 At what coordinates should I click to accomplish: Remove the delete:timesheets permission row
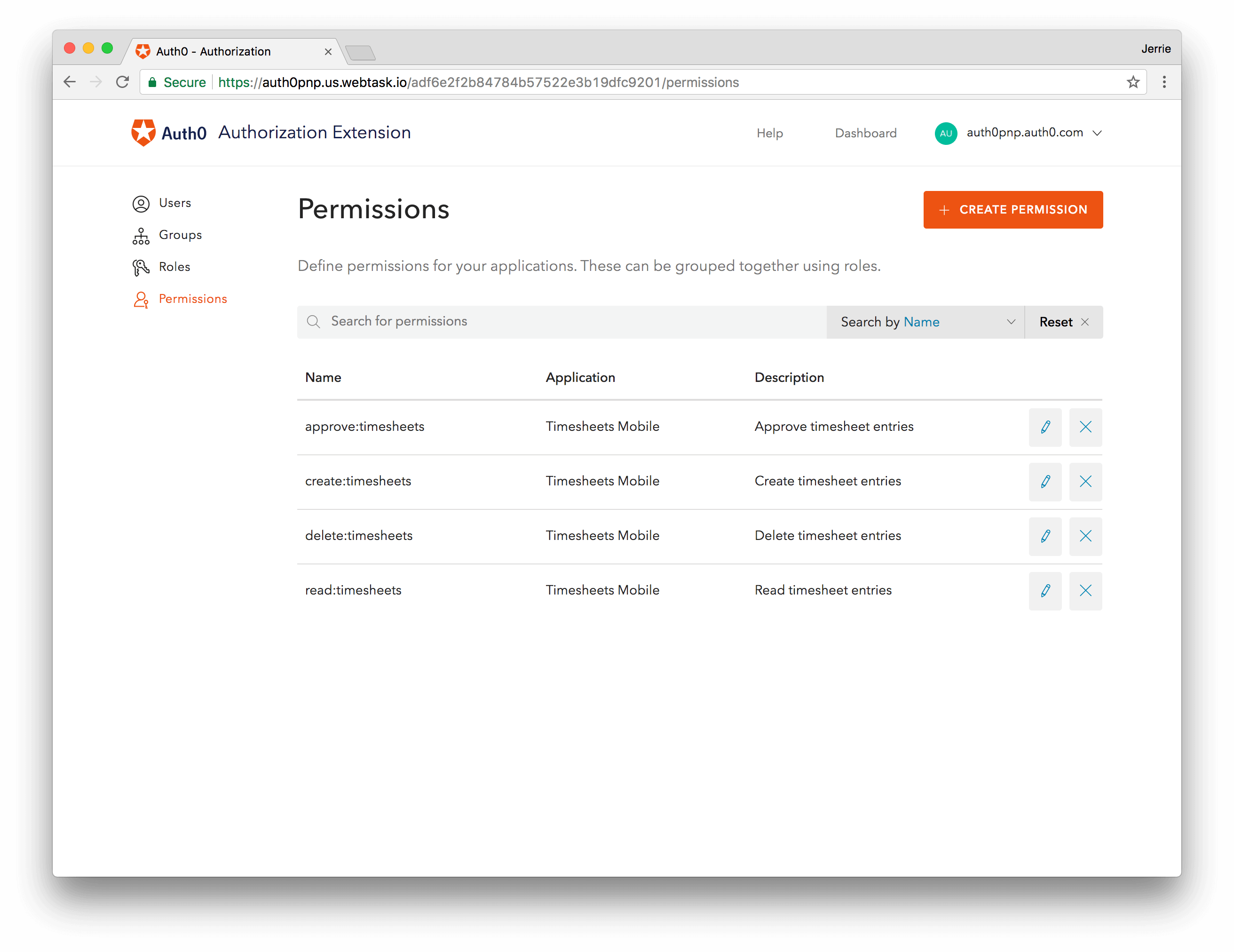pyautogui.click(x=1085, y=536)
